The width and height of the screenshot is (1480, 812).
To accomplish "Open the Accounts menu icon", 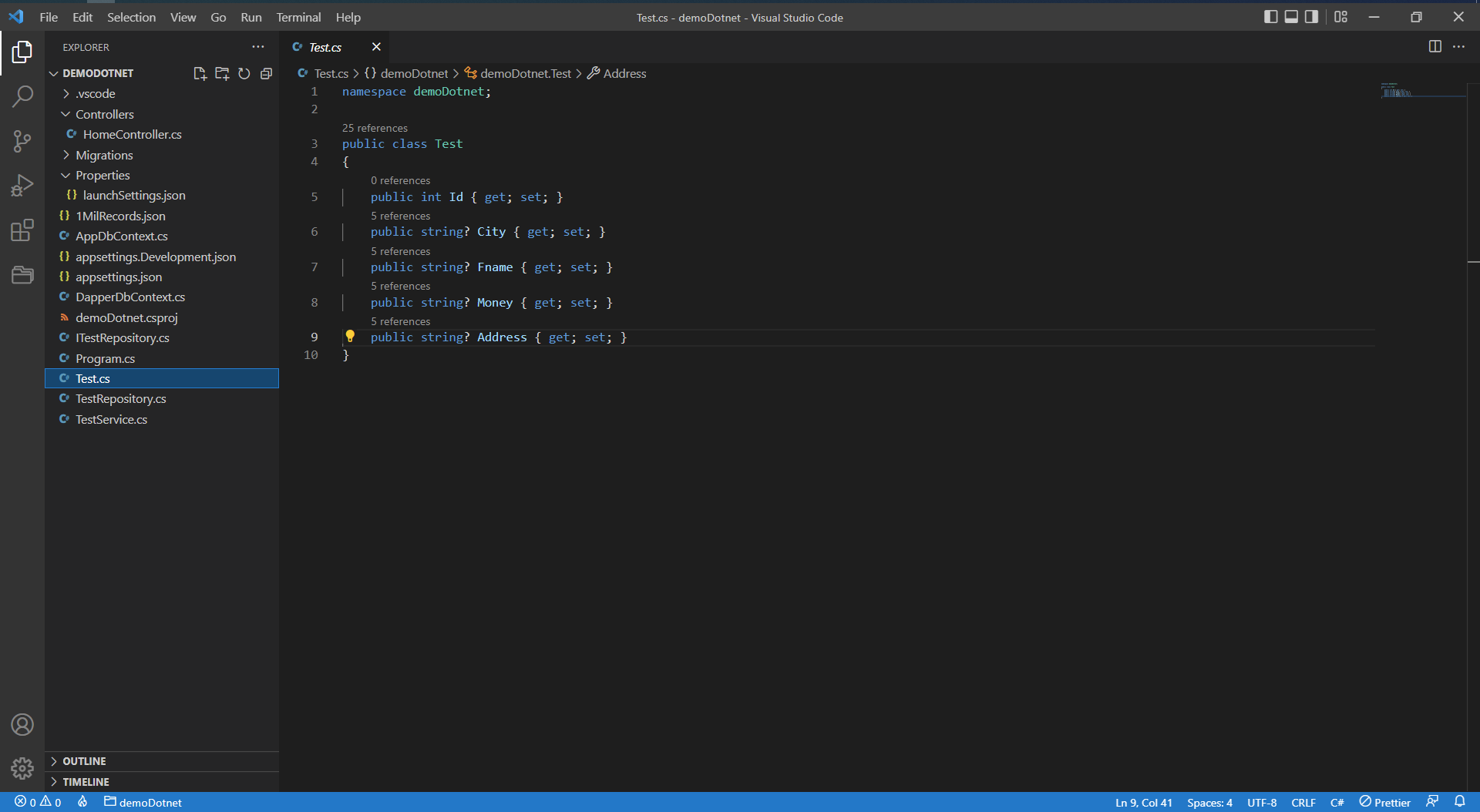I will (22, 724).
